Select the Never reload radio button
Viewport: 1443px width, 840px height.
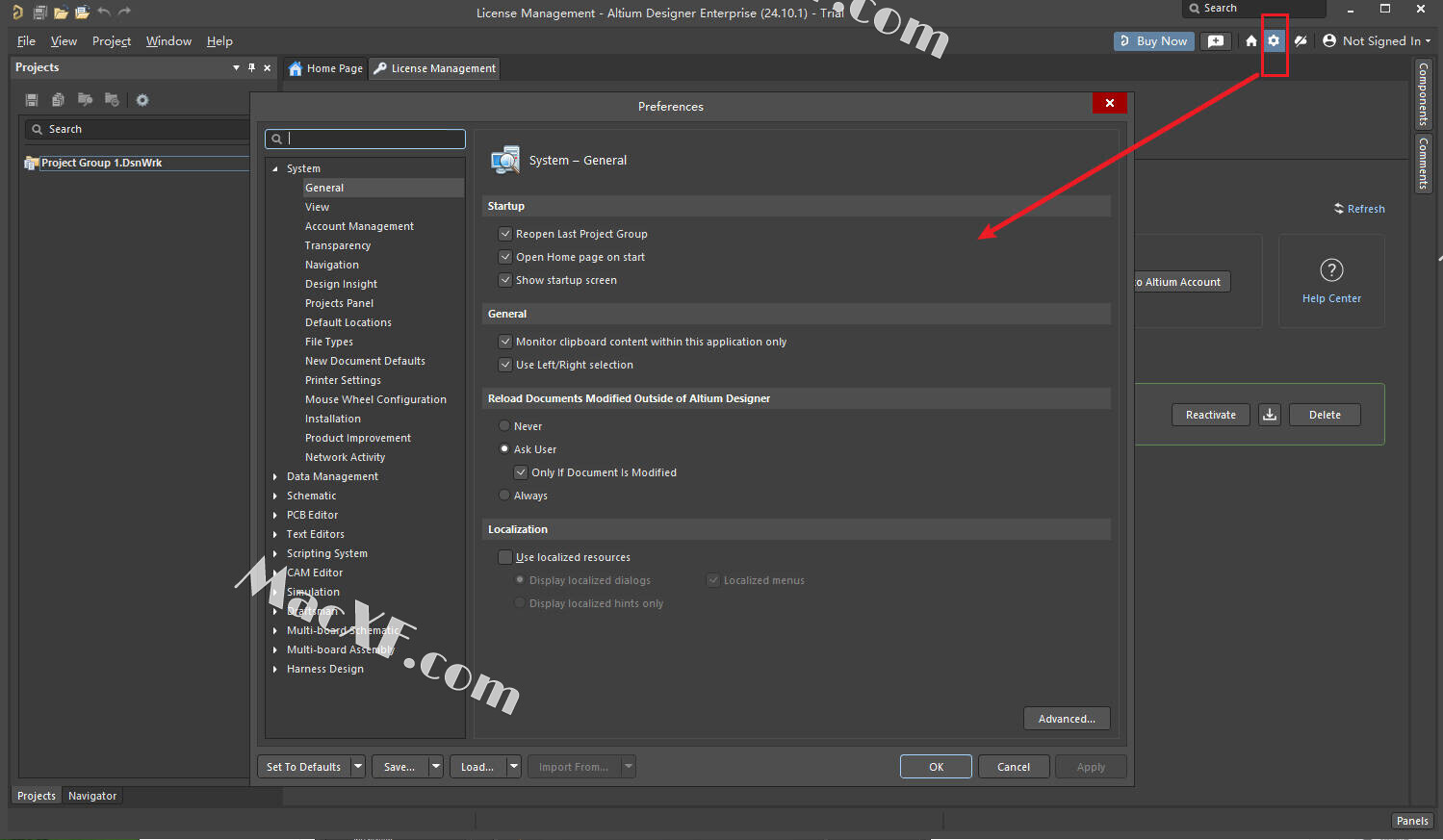(504, 426)
